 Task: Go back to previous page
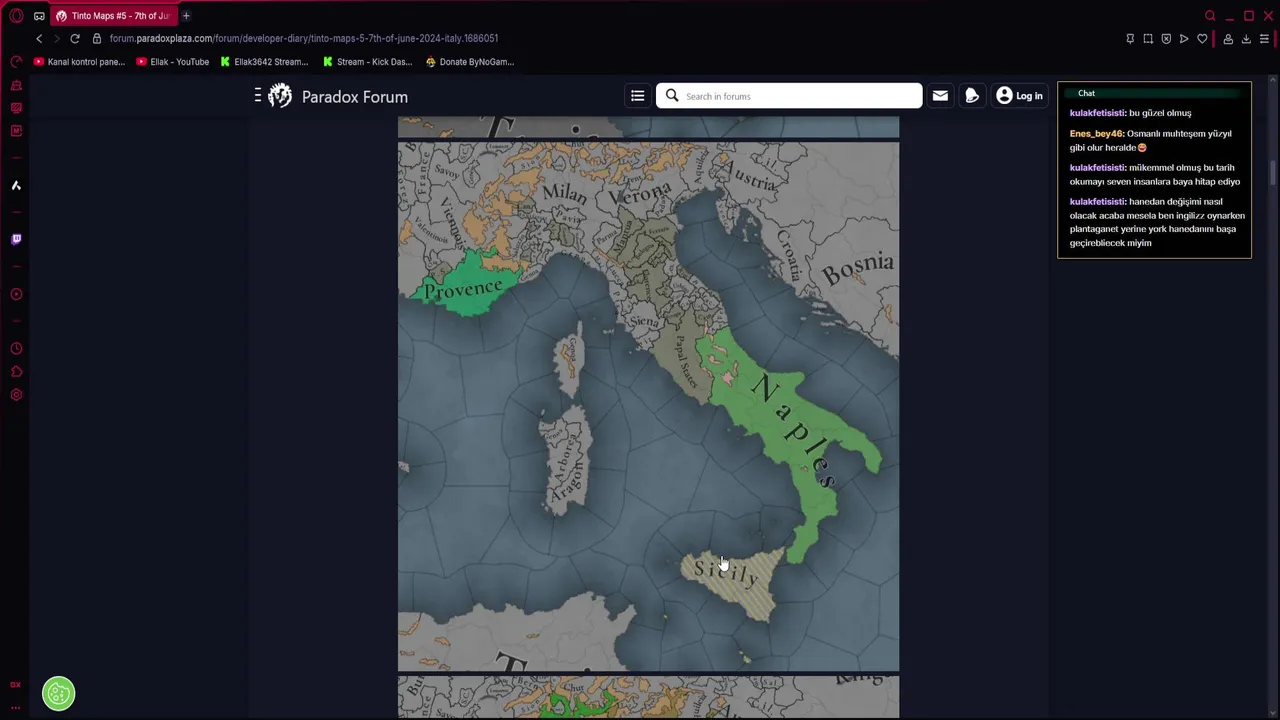point(39,38)
